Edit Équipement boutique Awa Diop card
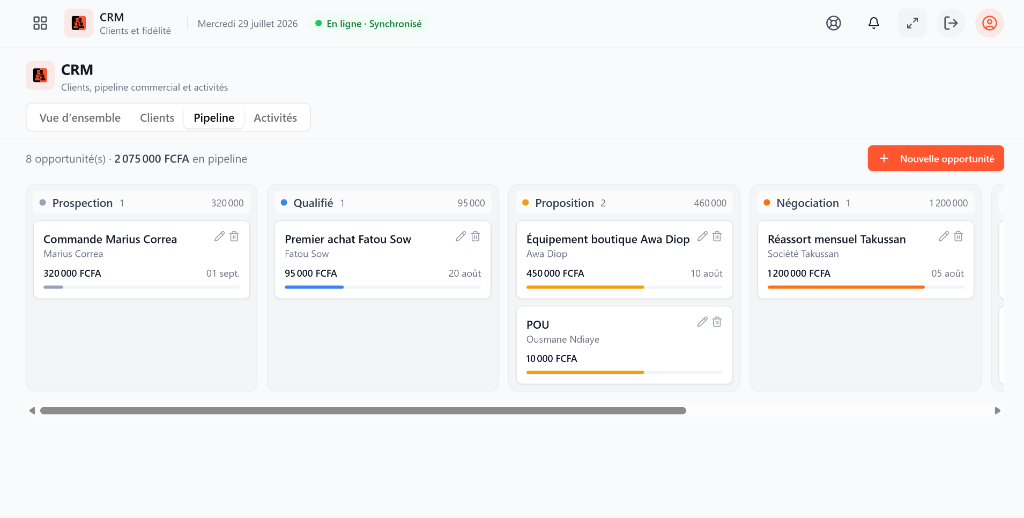This screenshot has width=1024, height=518. point(703,236)
